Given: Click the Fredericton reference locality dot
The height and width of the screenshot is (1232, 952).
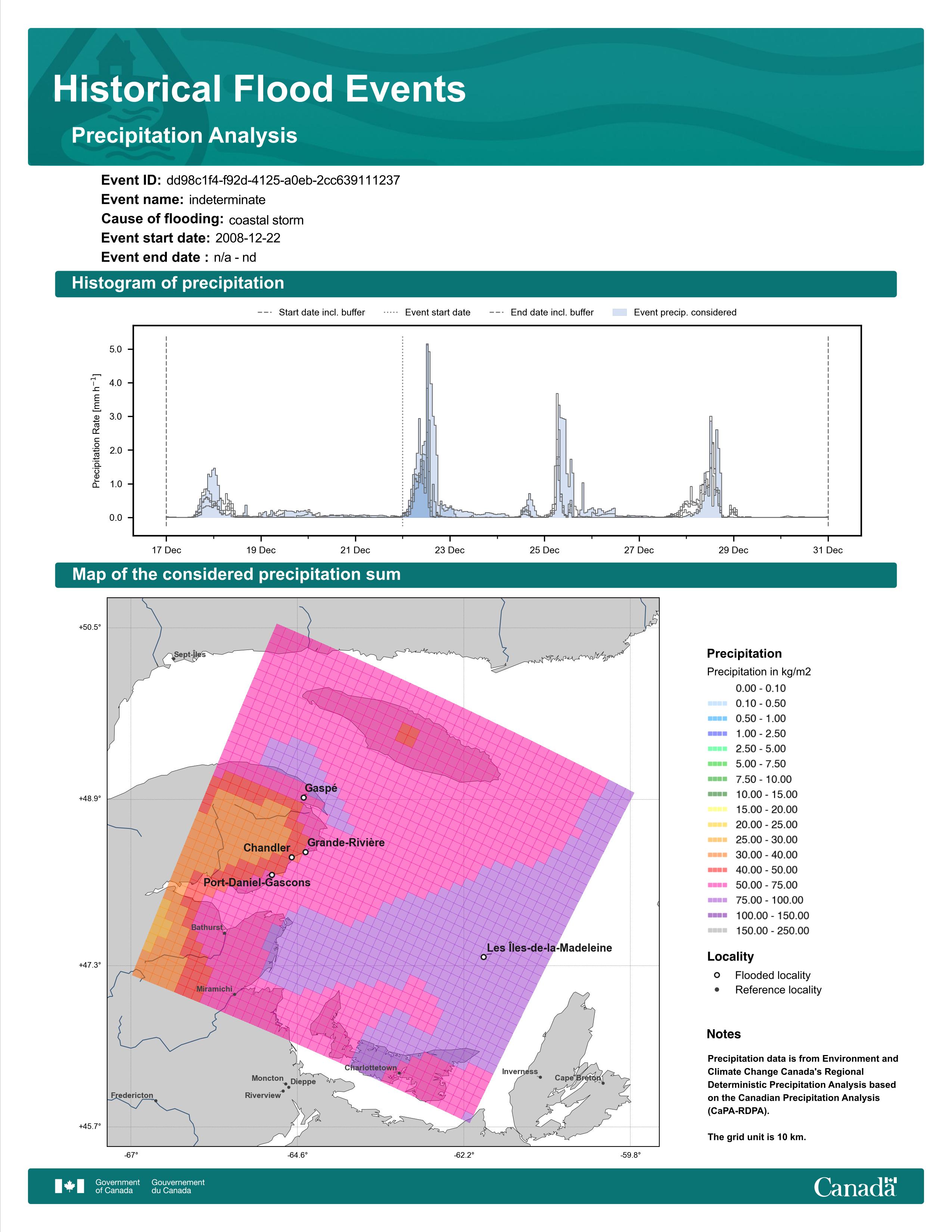Looking at the screenshot, I should [x=156, y=1101].
